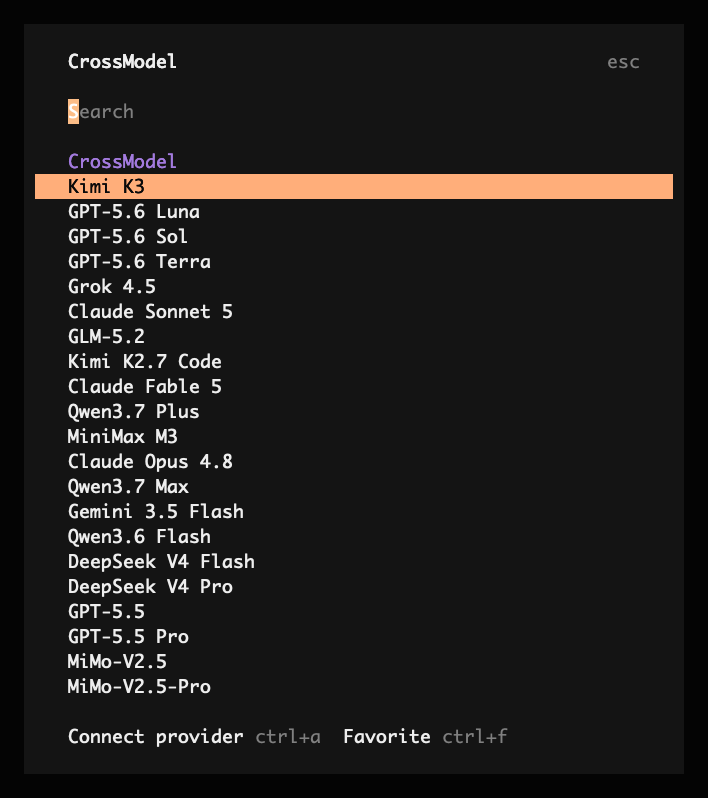This screenshot has height=798, width=708.
Task: Select Grok 4.5 model
Action: (354, 286)
